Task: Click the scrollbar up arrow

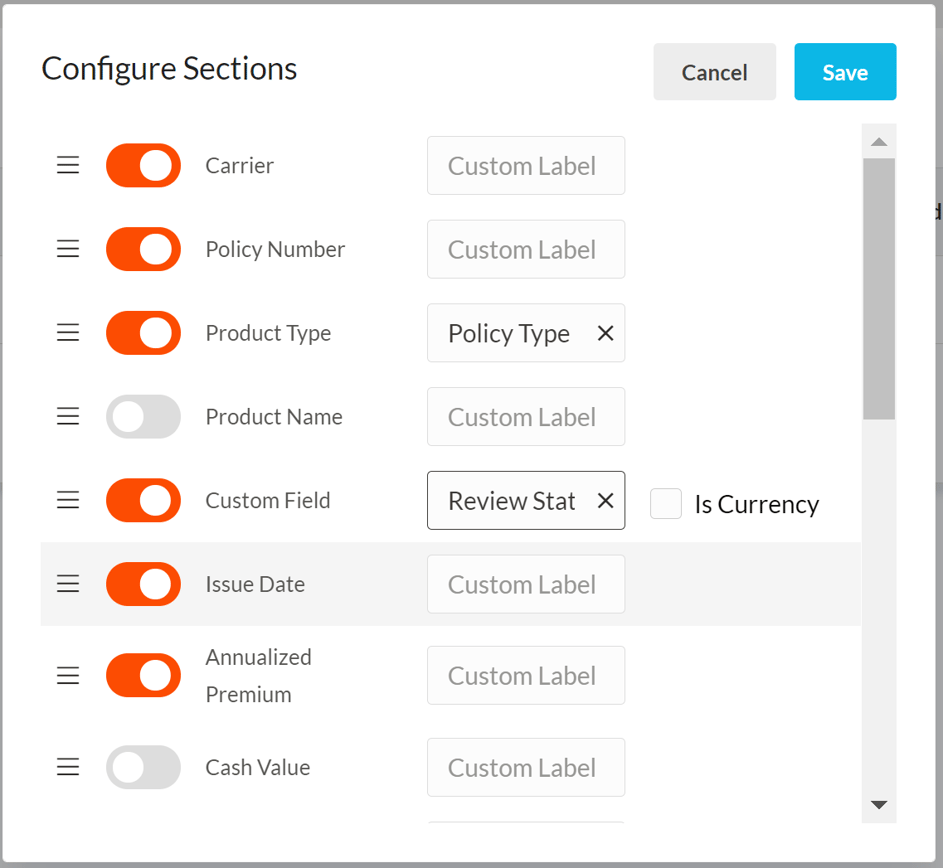Action: [879, 141]
